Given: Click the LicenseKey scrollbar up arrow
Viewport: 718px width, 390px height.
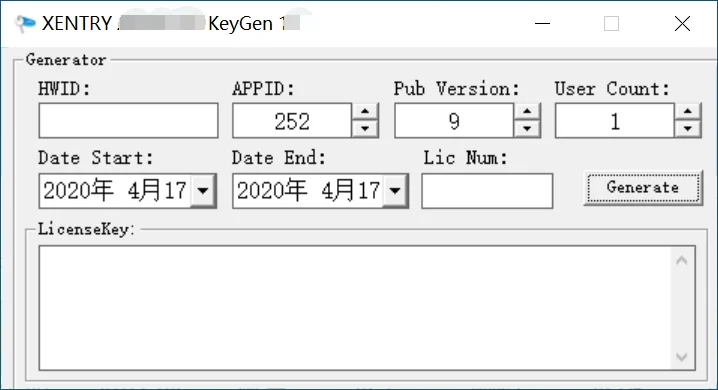Looking at the screenshot, I should [x=682, y=260].
